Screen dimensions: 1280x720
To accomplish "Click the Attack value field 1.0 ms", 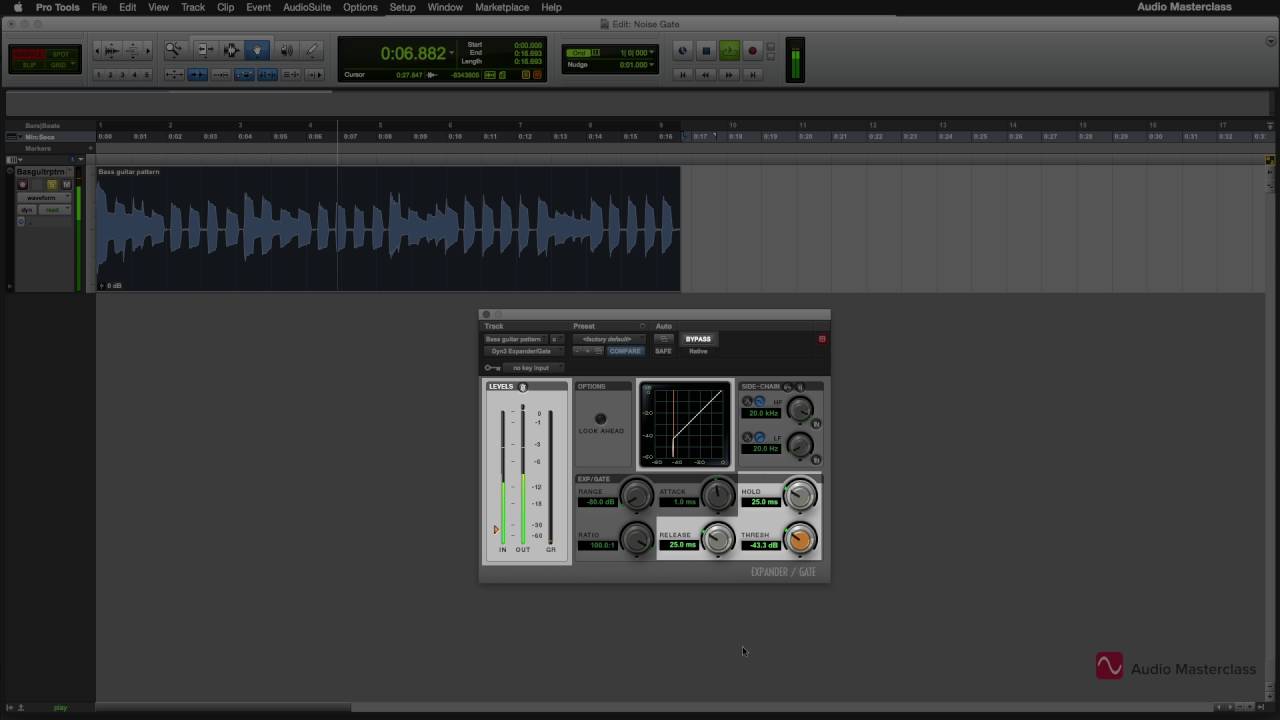I will [x=679, y=502].
